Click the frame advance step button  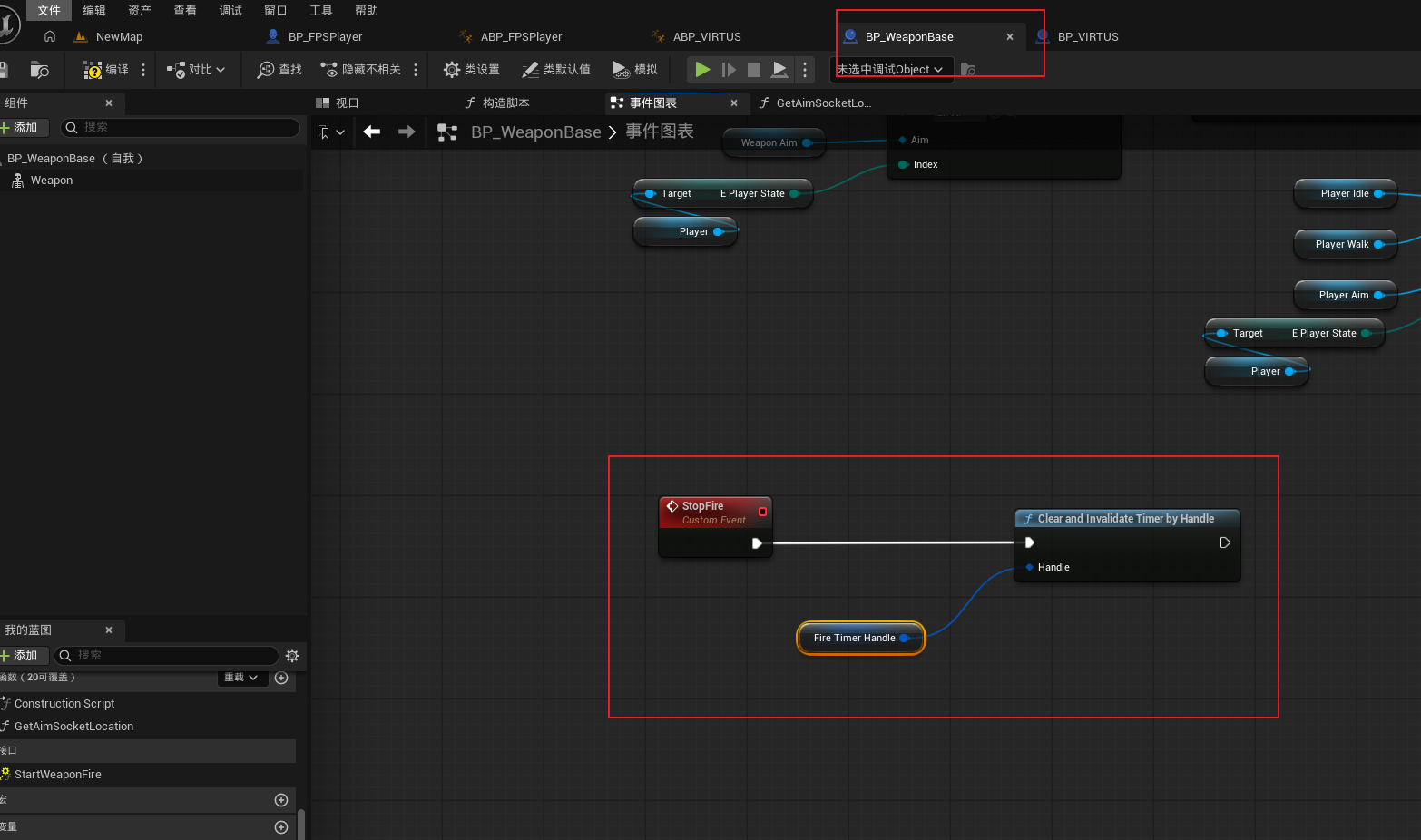pyautogui.click(x=729, y=70)
